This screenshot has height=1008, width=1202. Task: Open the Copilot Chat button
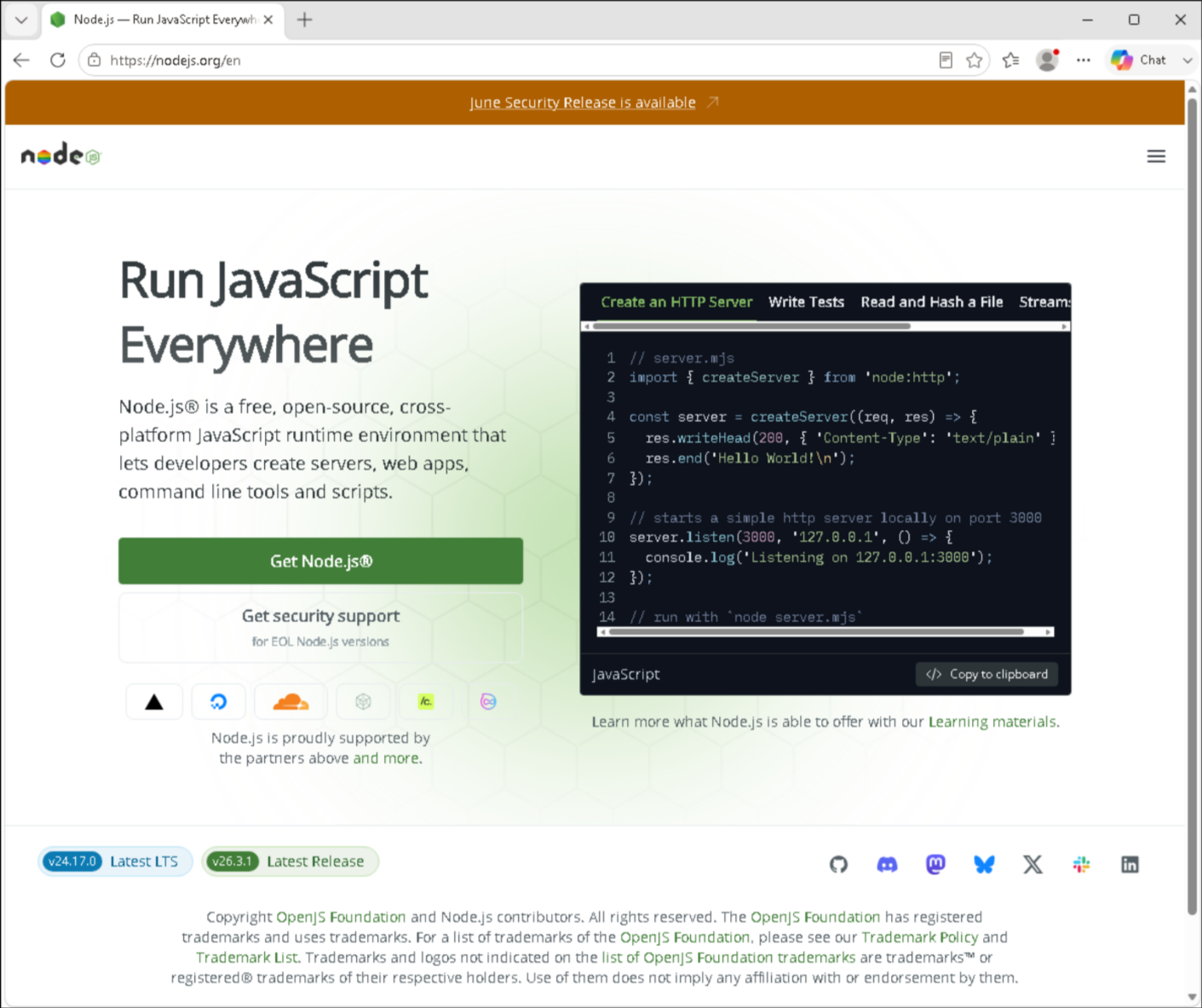coord(1139,60)
